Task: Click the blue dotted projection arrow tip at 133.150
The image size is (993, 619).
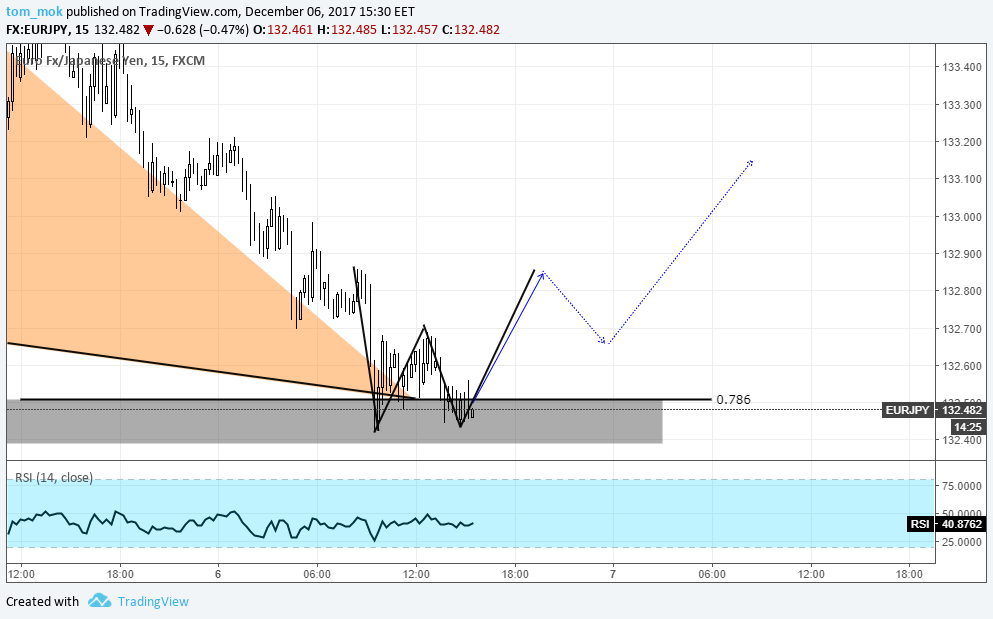Action: pos(750,163)
